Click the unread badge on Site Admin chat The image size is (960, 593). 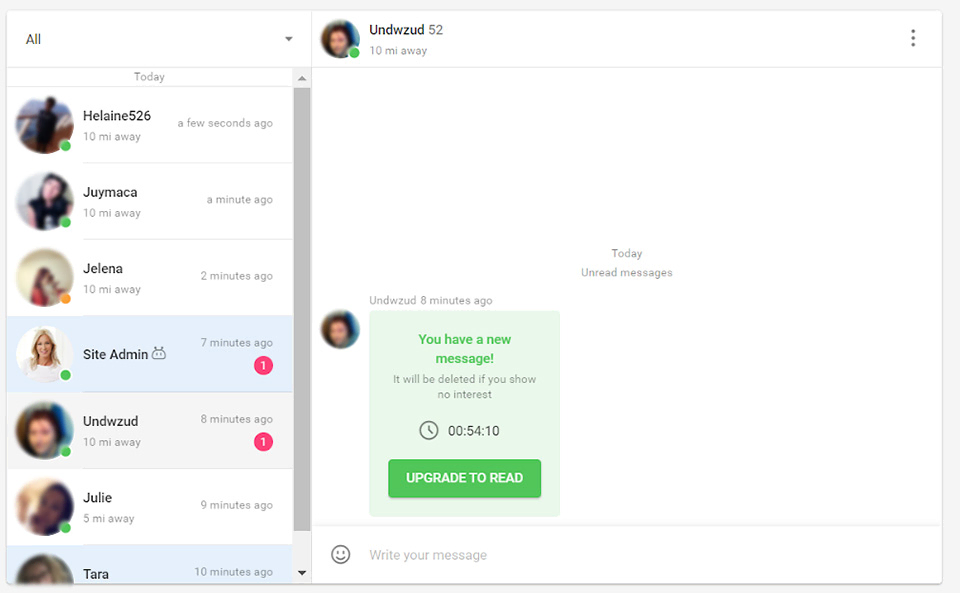[x=263, y=365]
